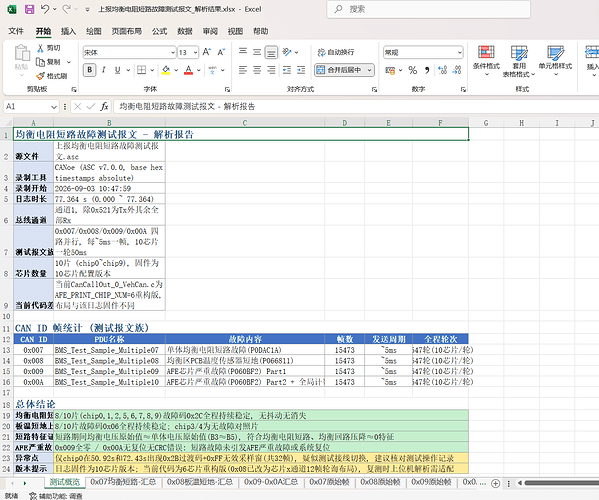The height and width of the screenshot is (500, 599).
Task: Select column C header
Action: 245,123
